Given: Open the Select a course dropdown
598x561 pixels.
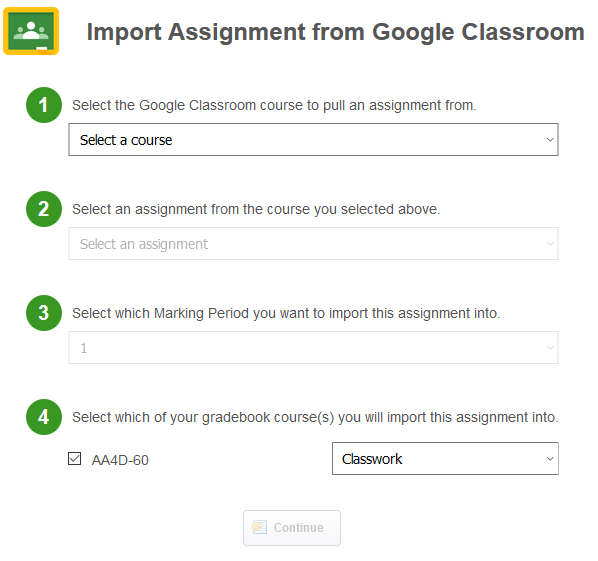Looking at the screenshot, I should [313, 140].
